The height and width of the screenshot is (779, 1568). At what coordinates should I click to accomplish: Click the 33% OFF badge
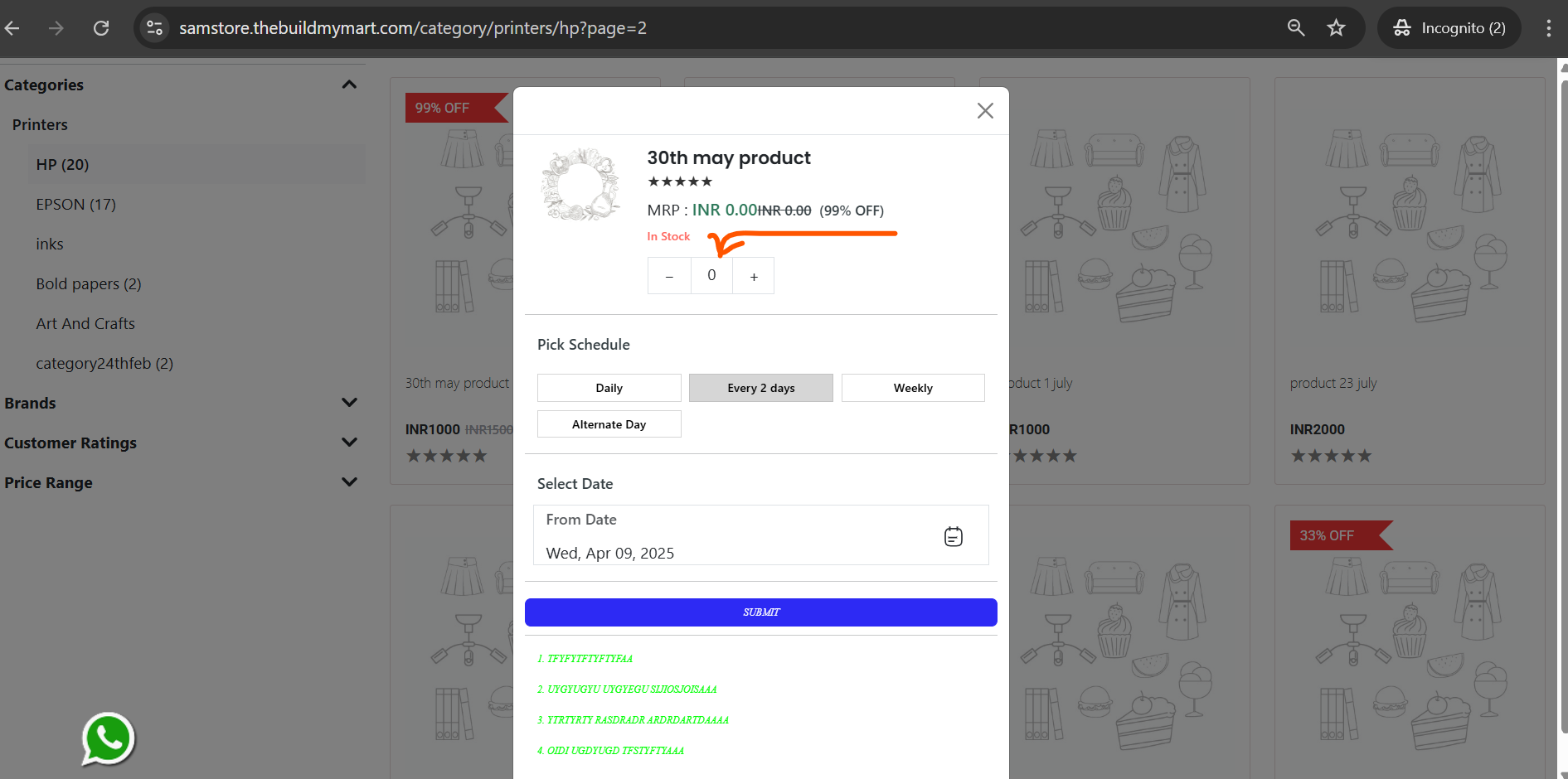pyautogui.click(x=1341, y=535)
